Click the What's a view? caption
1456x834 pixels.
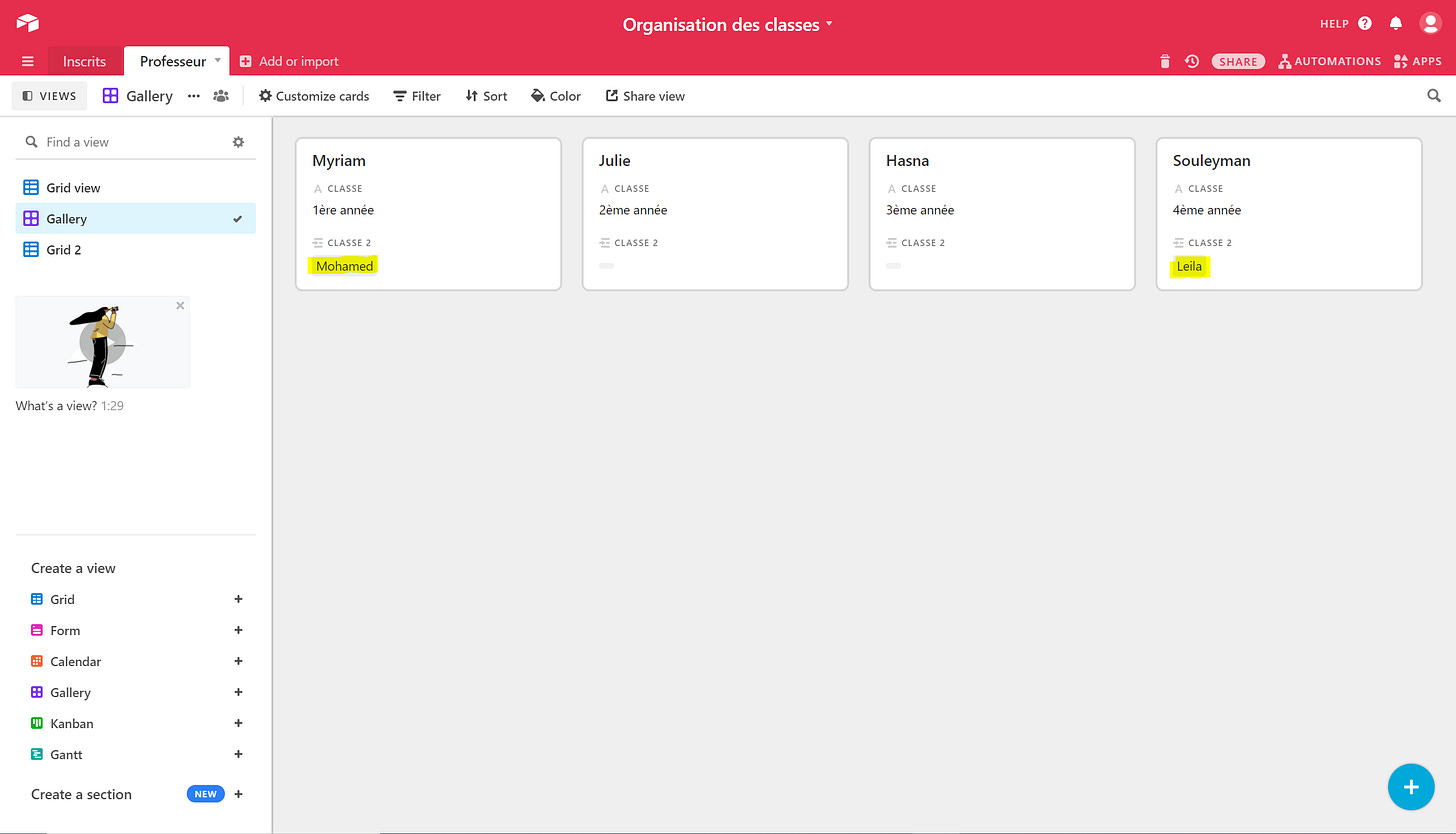pos(56,406)
